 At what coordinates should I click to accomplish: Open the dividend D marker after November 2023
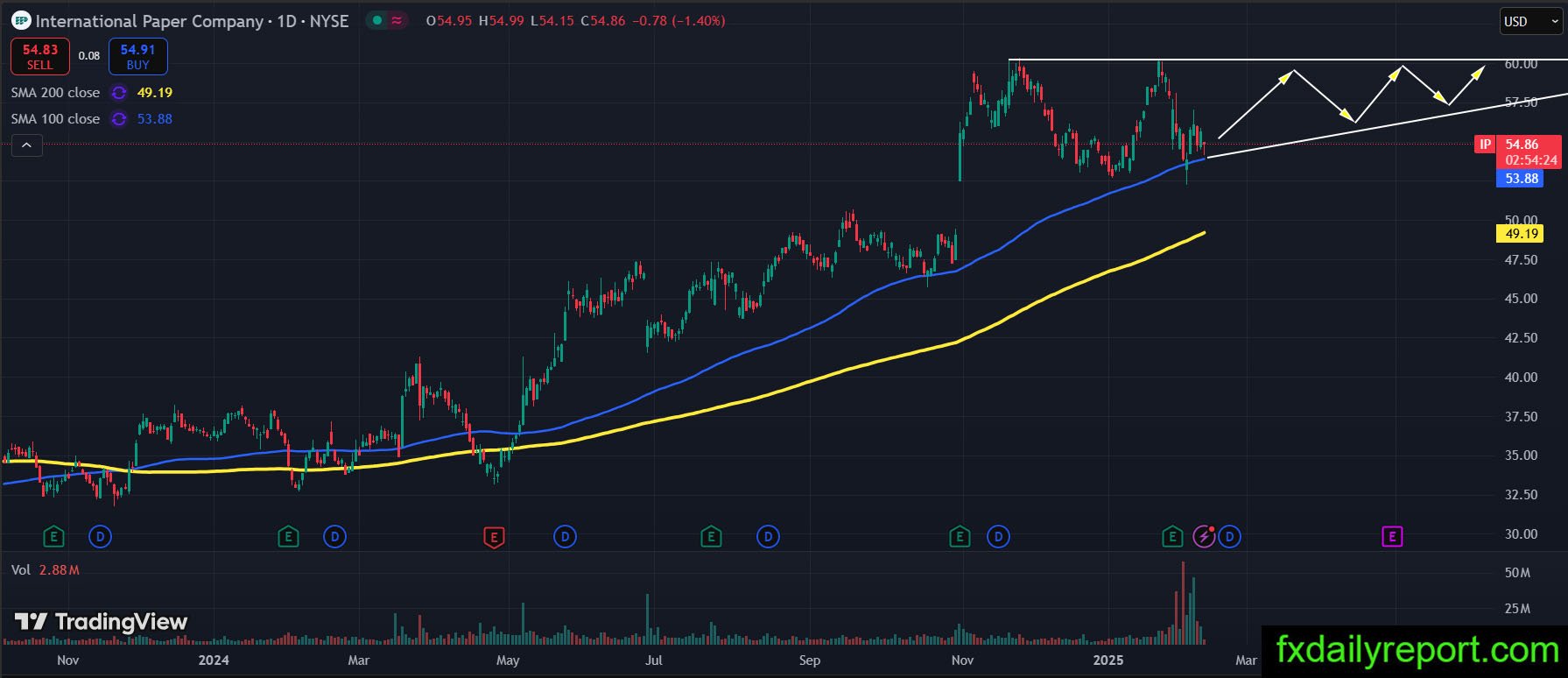coord(101,536)
